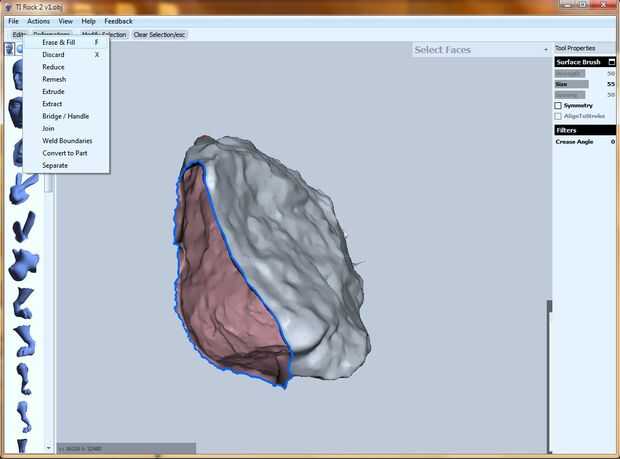Open the Actions menu in the menu bar
This screenshot has height=459, width=620.
tap(38, 20)
